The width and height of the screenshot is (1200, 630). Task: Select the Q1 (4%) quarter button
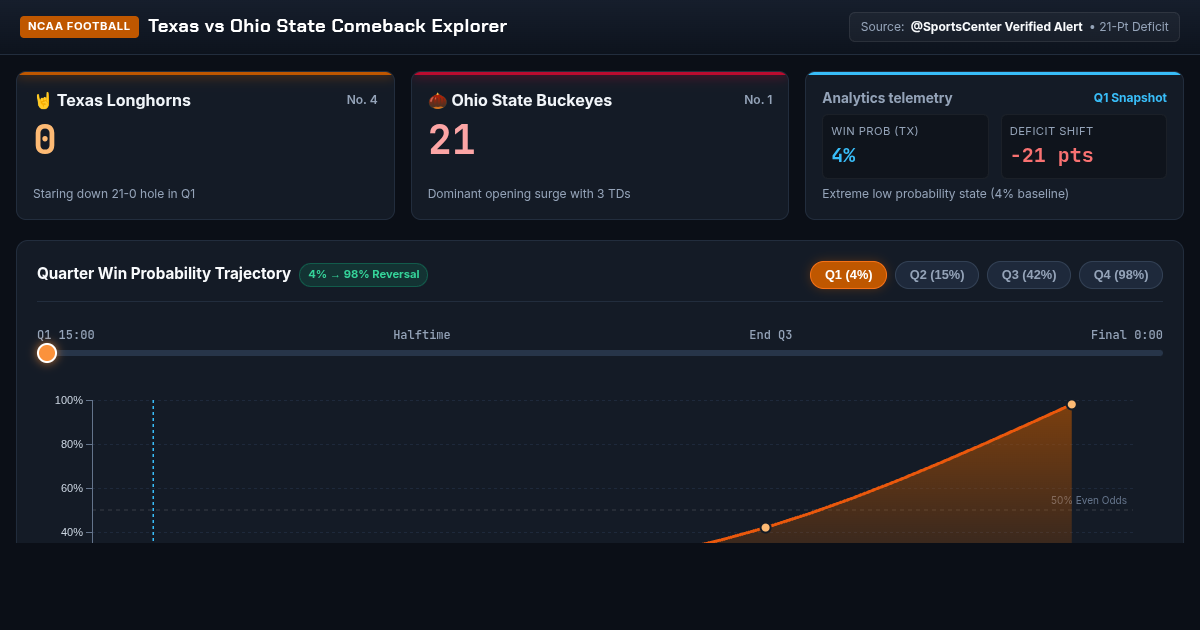pyautogui.click(x=848, y=275)
